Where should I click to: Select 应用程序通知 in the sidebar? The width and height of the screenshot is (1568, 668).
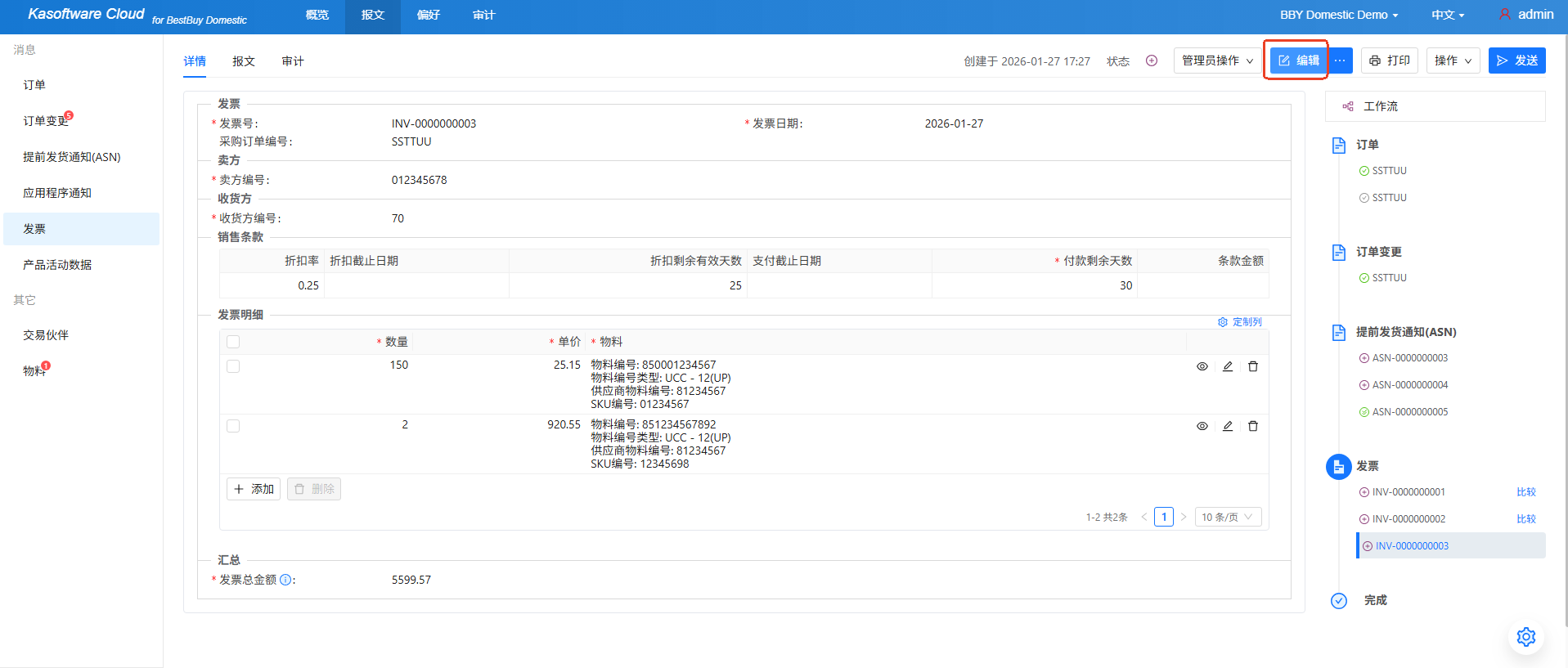click(81, 193)
